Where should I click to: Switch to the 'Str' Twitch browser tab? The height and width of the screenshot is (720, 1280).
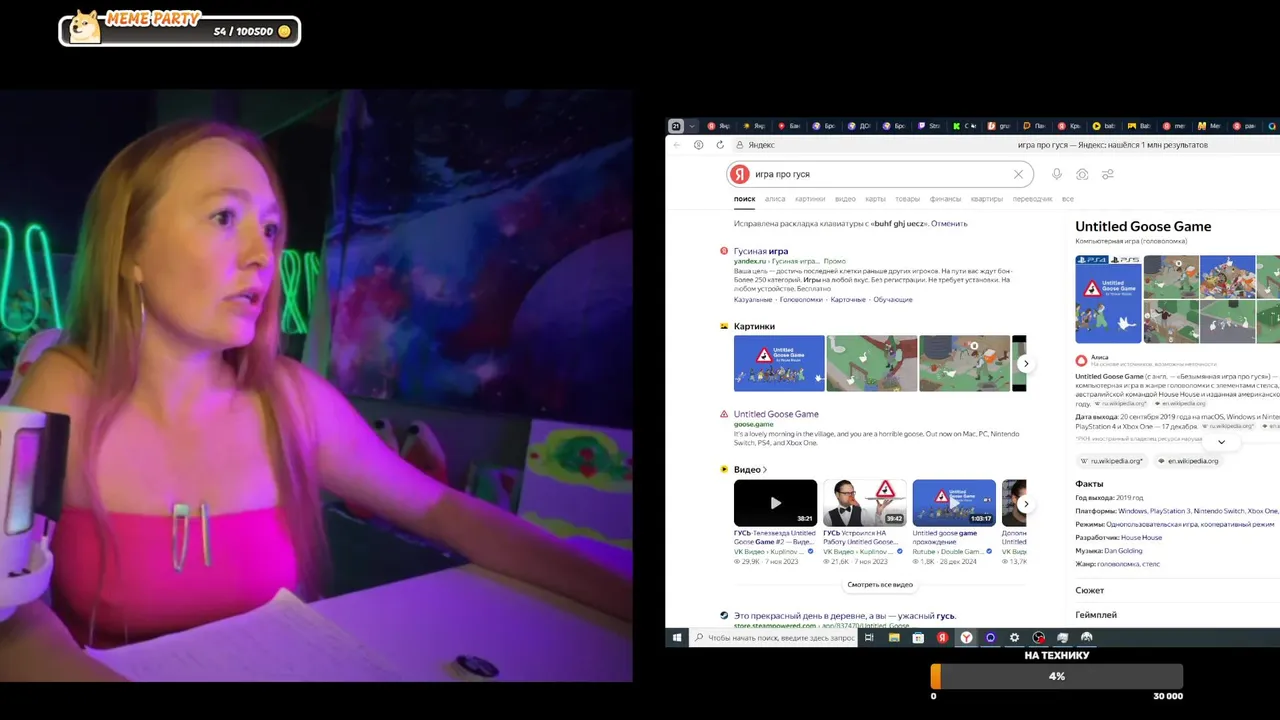tap(930, 126)
